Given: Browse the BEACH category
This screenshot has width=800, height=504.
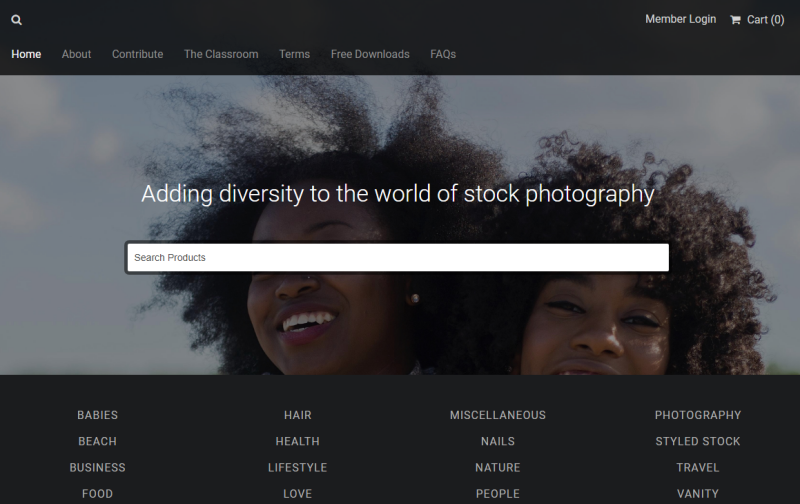Looking at the screenshot, I should coord(97,441).
